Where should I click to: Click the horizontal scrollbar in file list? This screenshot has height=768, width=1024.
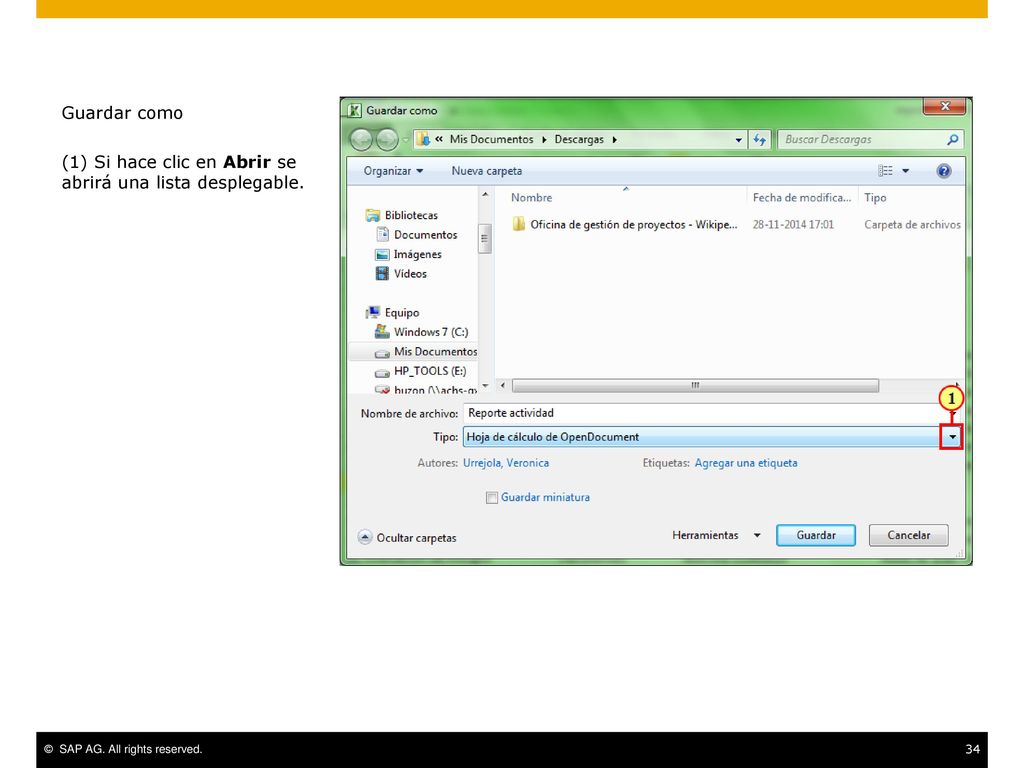[x=695, y=386]
